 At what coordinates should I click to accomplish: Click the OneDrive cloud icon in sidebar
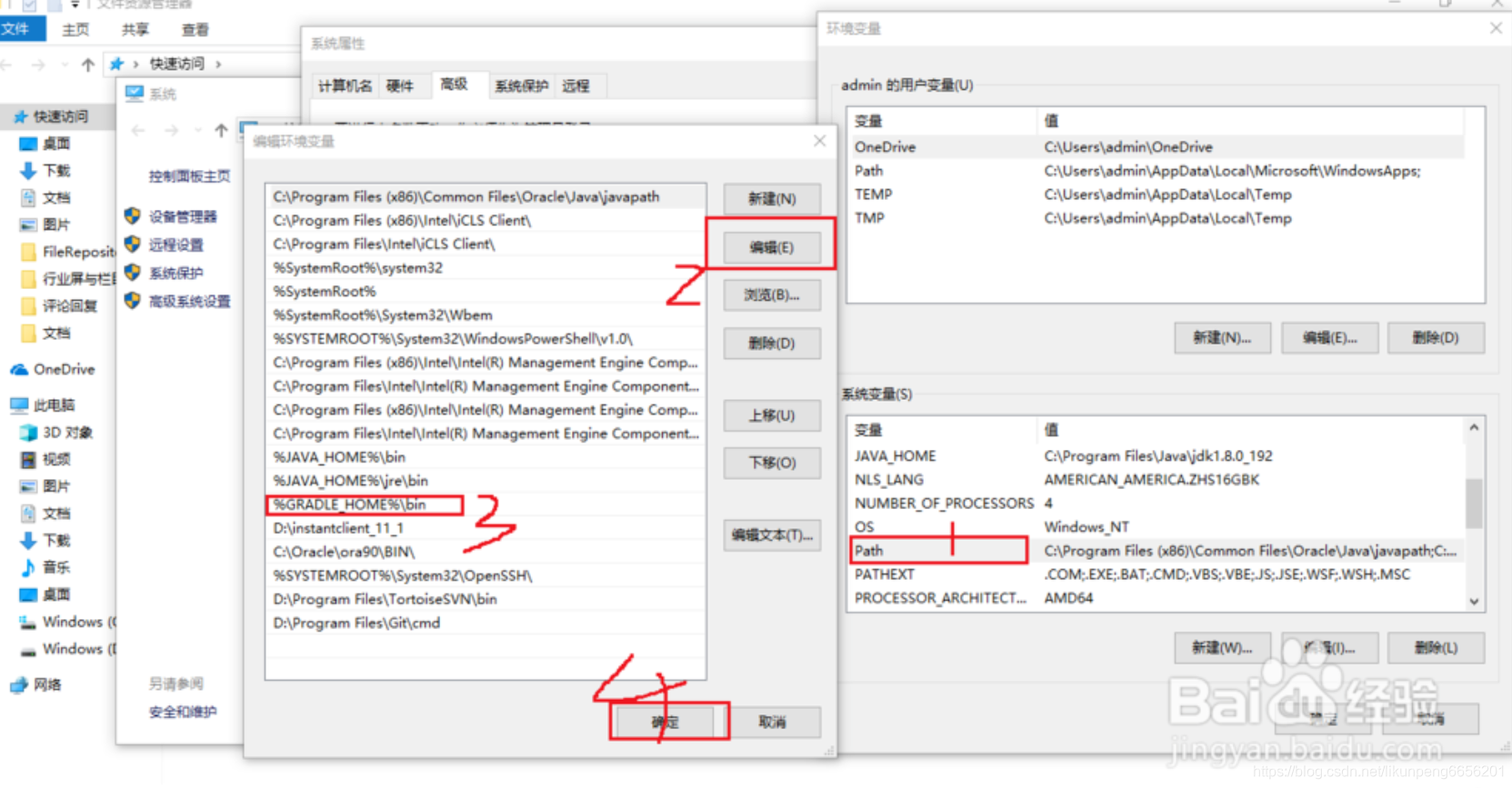pos(19,369)
